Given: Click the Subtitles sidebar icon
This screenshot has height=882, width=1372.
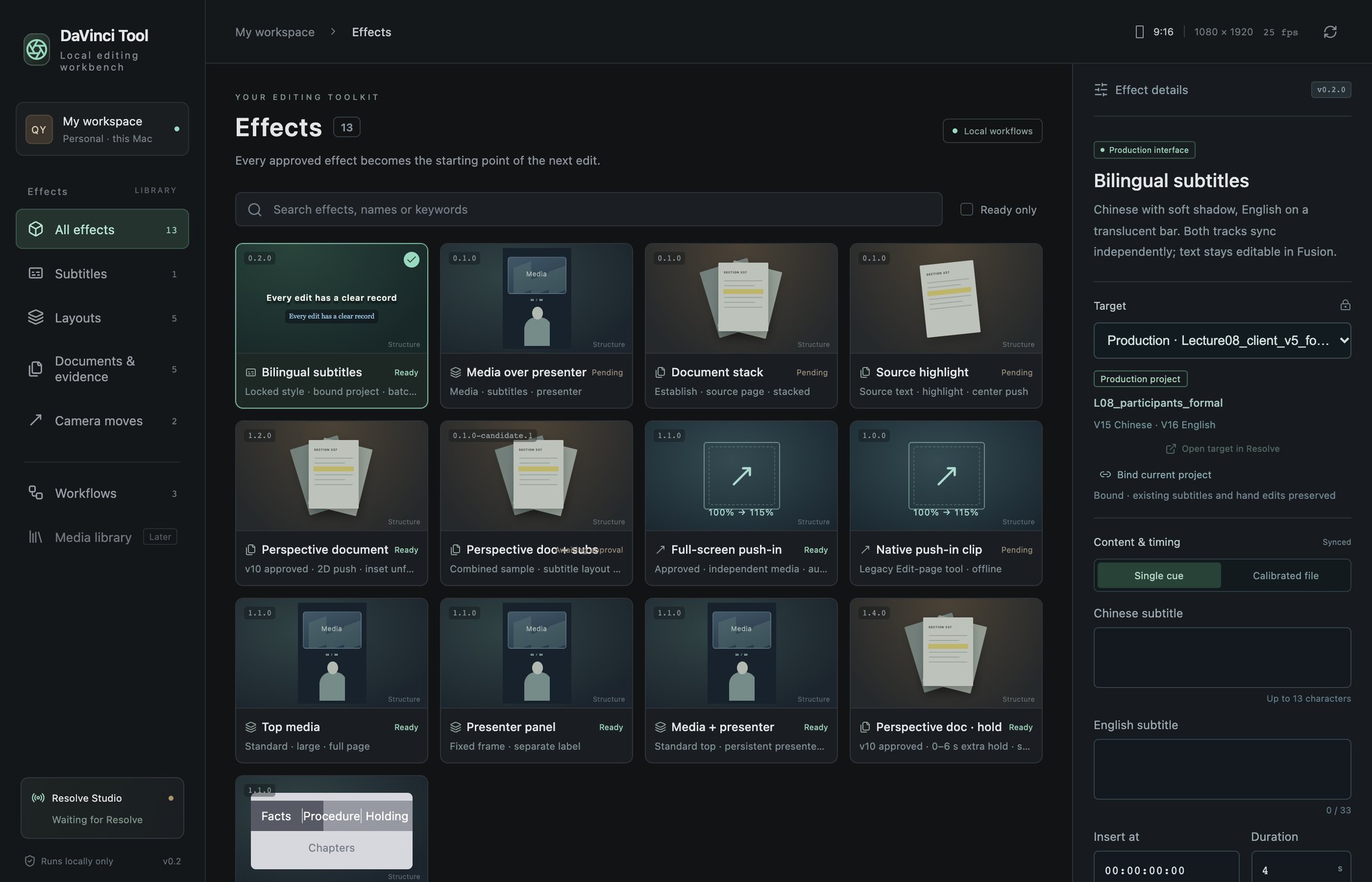Looking at the screenshot, I should click(36, 274).
